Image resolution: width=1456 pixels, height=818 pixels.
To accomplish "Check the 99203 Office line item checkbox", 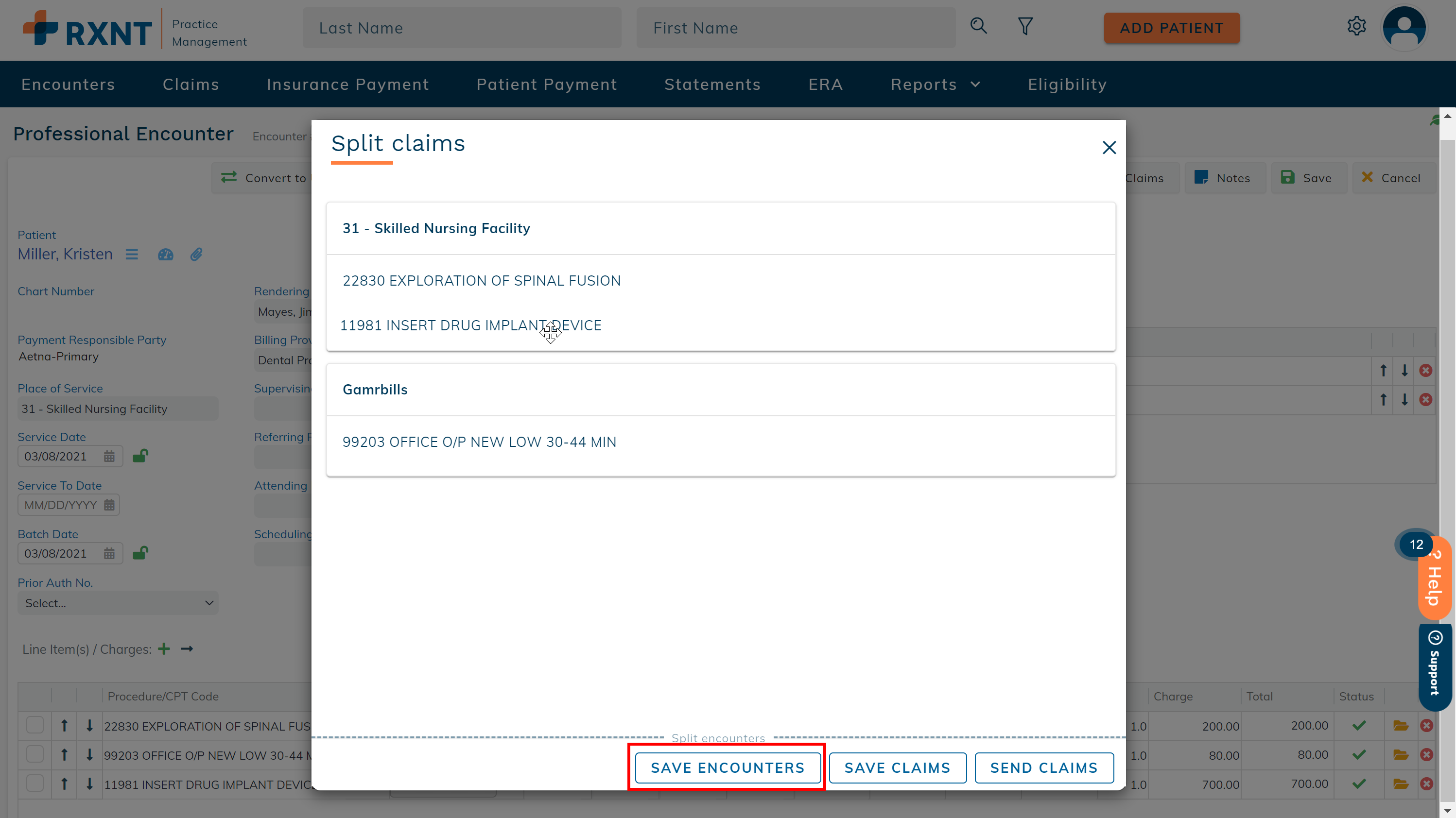I will [x=35, y=755].
